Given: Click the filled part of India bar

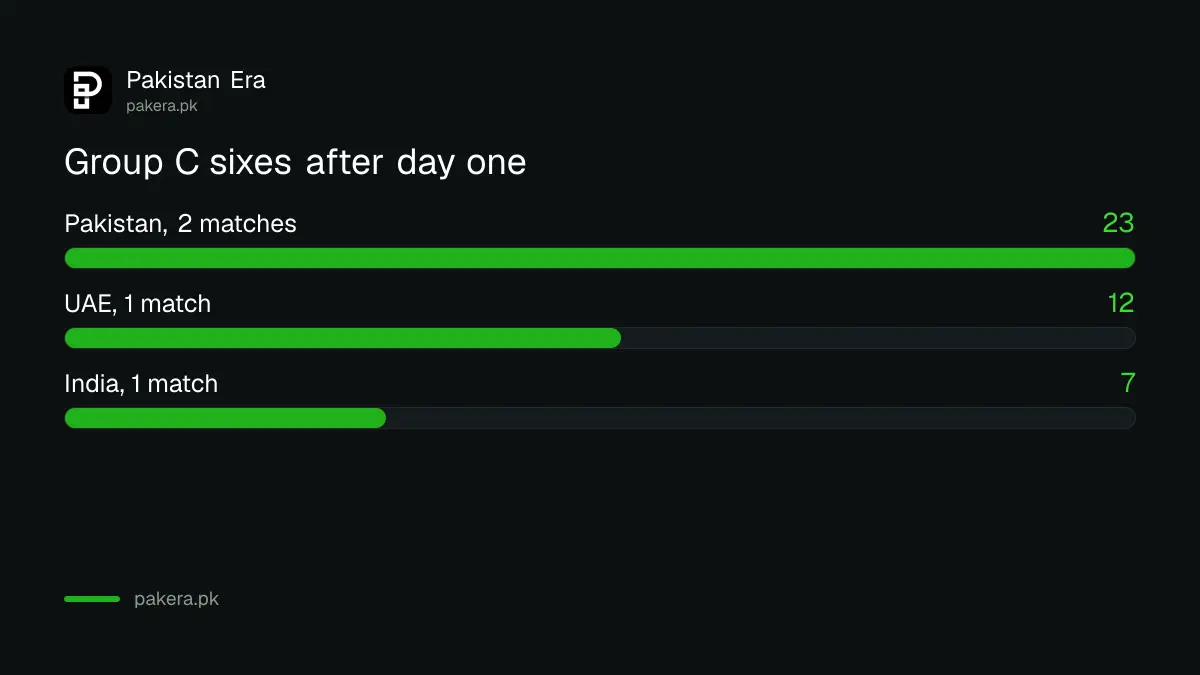Looking at the screenshot, I should 225,418.
